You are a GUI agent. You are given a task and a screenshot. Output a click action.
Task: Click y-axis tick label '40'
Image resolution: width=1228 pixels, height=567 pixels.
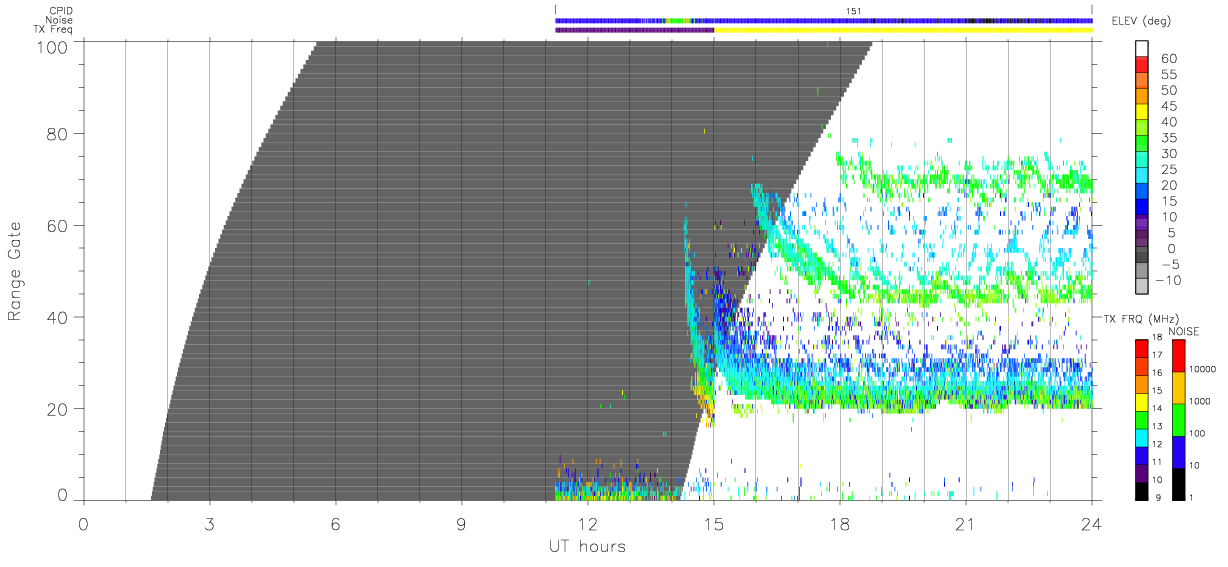[59, 317]
